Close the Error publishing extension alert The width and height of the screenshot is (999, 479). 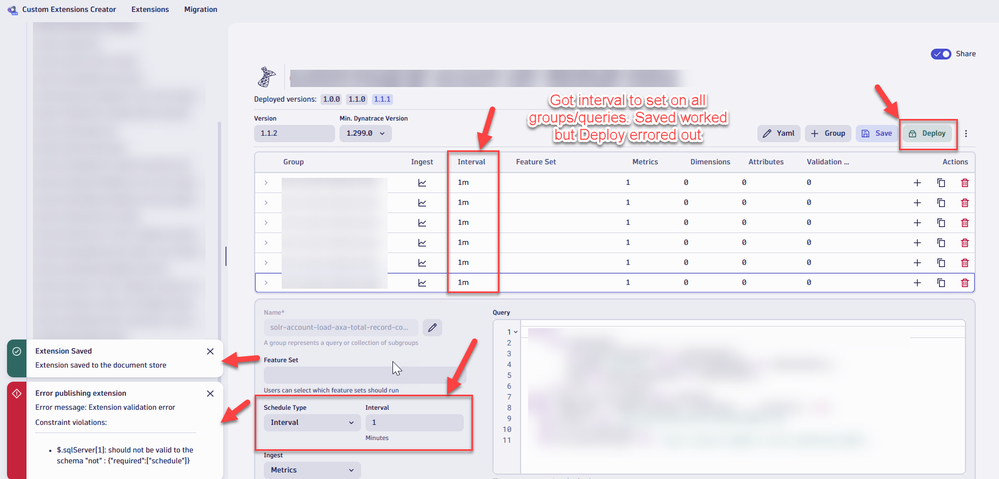pyautogui.click(x=210, y=394)
